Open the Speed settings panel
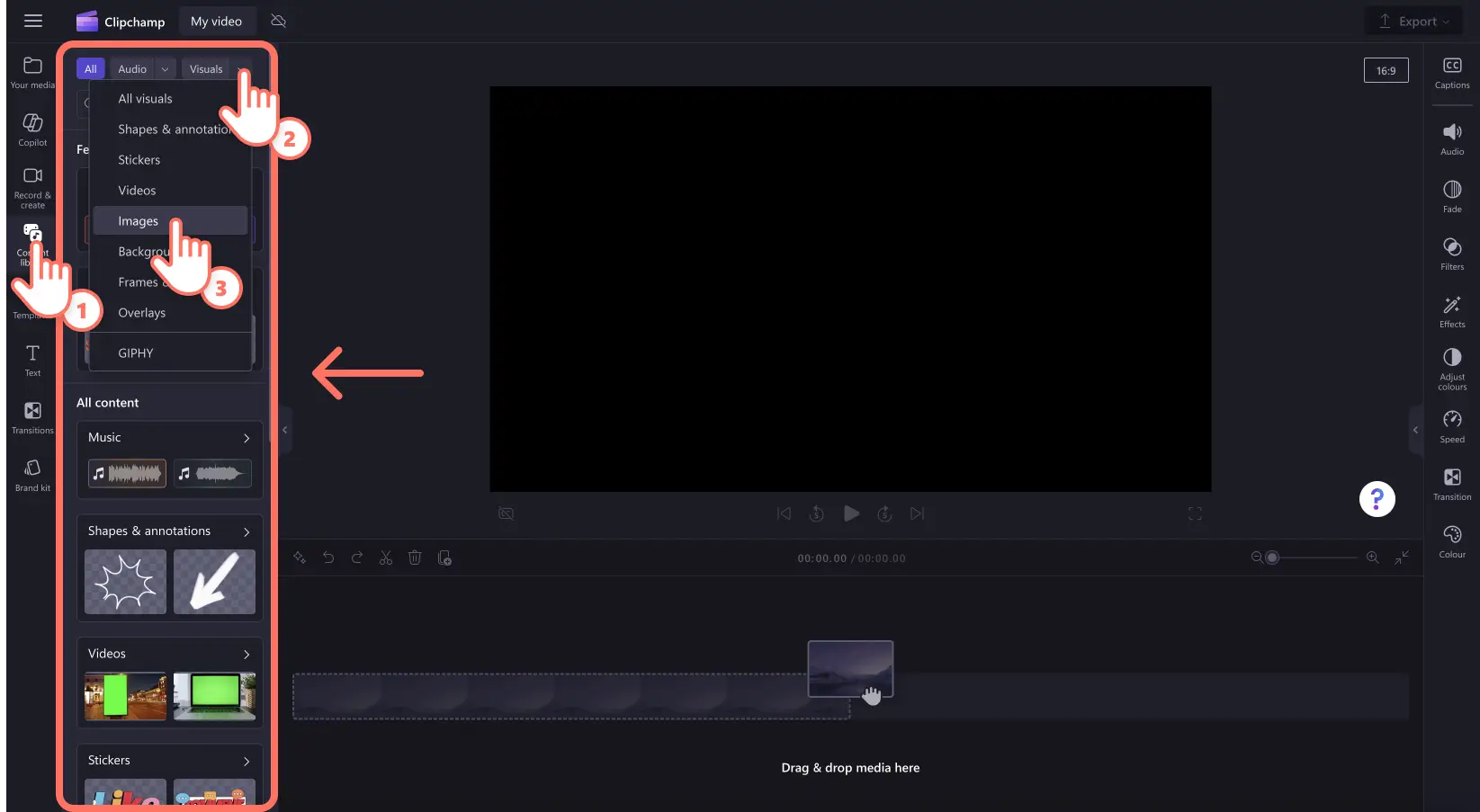 point(1451,426)
